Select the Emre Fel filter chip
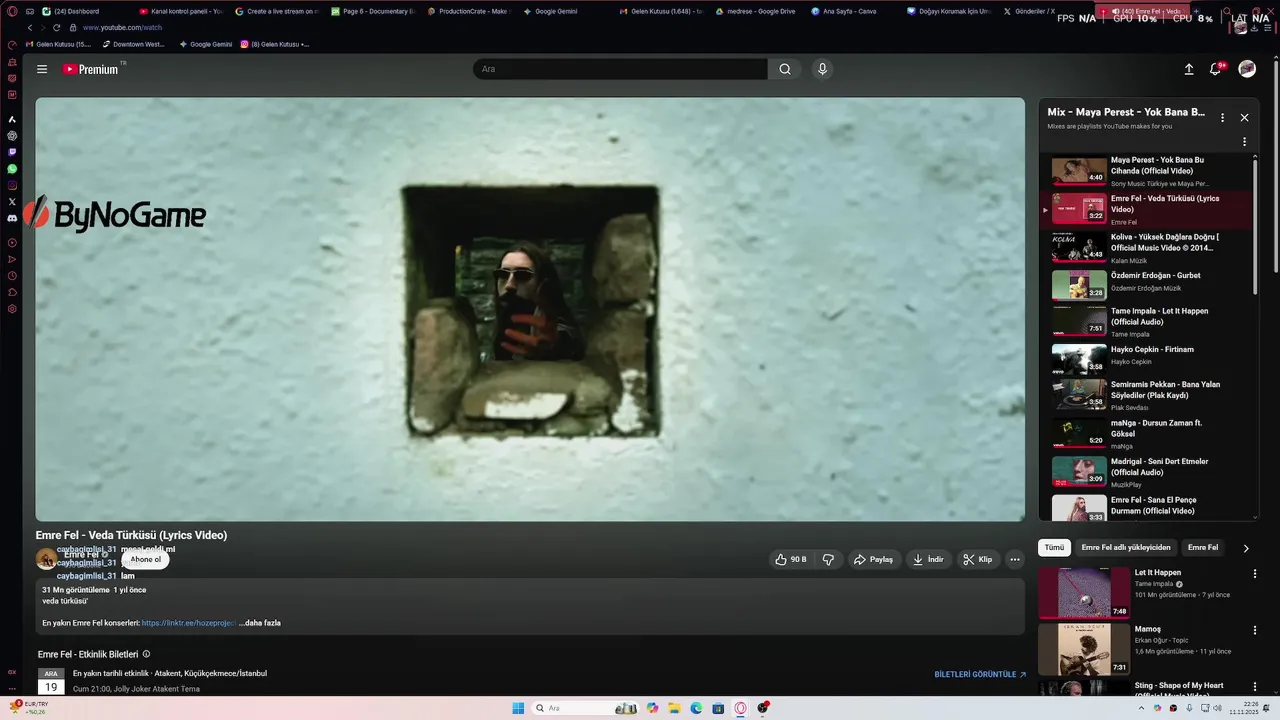 click(x=1202, y=548)
